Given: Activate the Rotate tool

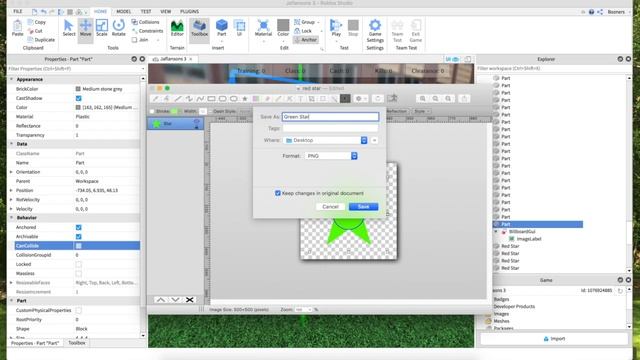Looking at the screenshot, I should point(118,29).
